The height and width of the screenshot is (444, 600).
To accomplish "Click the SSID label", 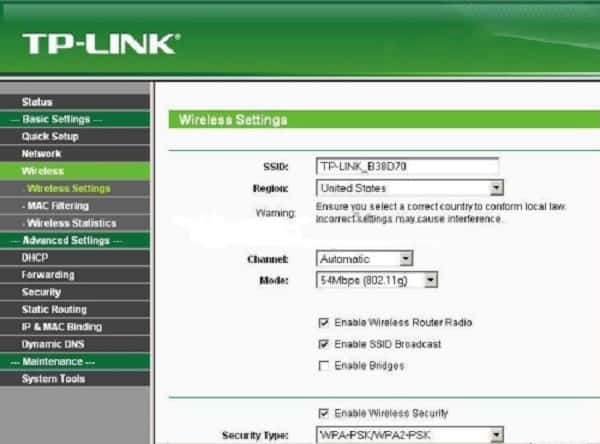I will click(x=276, y=167).
